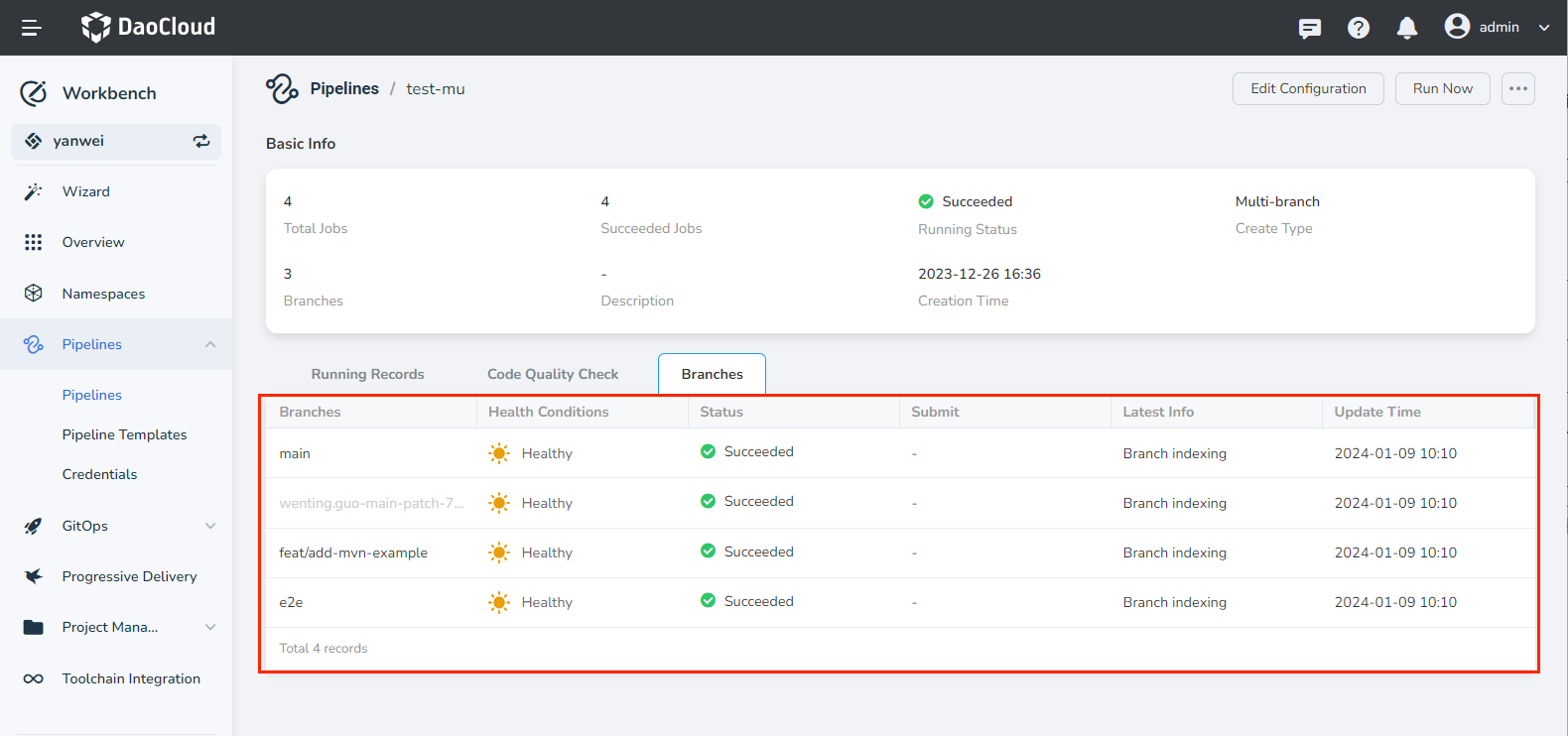Open the feat/add-mvn-example branch row

pos(353,552)
